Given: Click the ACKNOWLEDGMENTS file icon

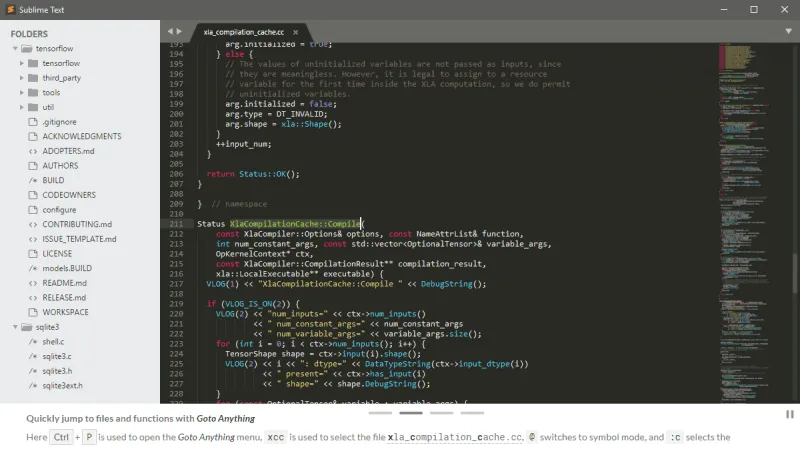Looking at the screenshot, I should pyautogui.click(x=33, y=136).
